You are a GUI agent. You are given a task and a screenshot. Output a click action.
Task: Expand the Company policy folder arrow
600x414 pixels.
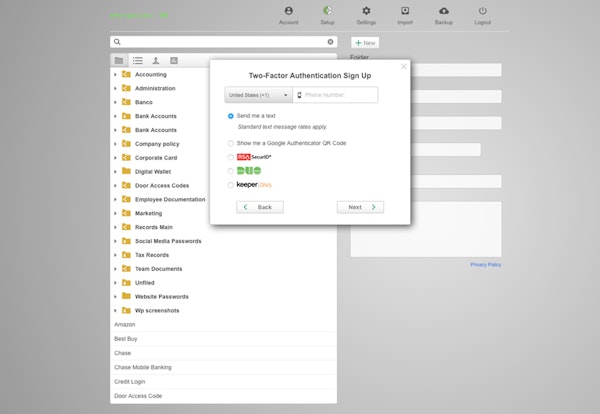tap(115, 144)
